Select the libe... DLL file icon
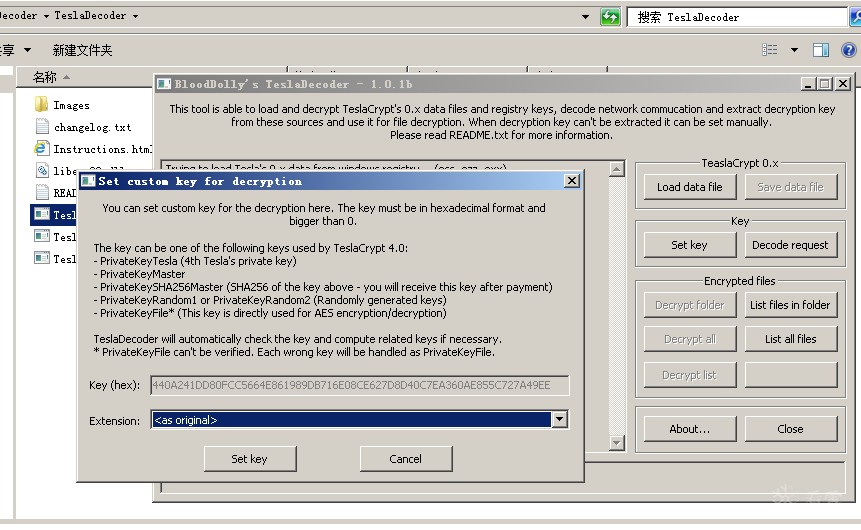 tap(42, 170)
